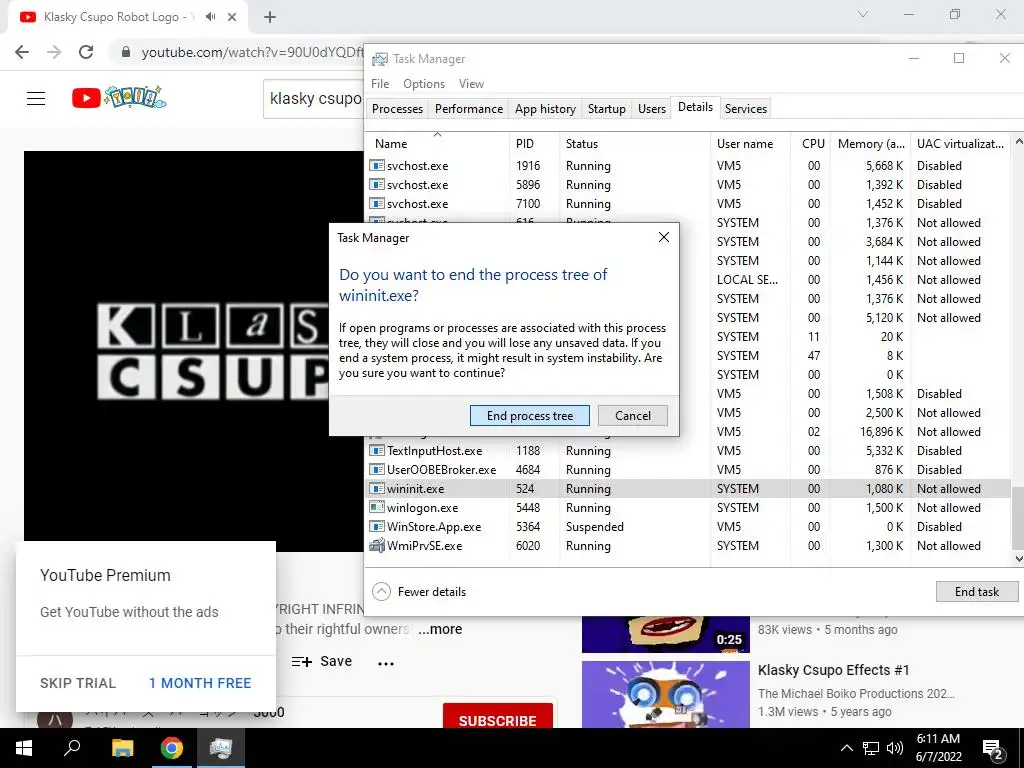The width and height of the screenshot is (1024, 768).
Task: Click Task Manager details vertical scrollbar thumb
Action: (x=1017, y=517)
